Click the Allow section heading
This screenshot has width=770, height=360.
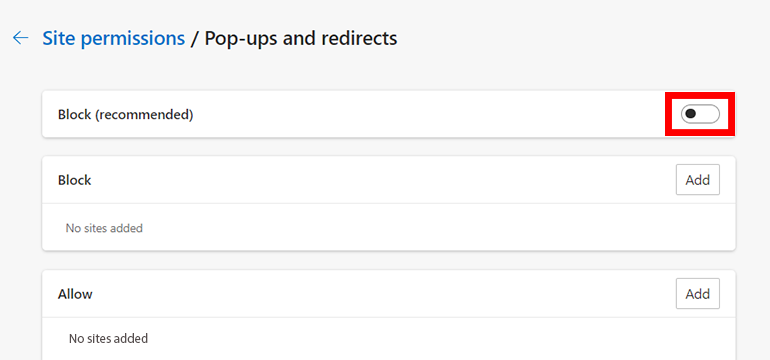coord(75,294)
